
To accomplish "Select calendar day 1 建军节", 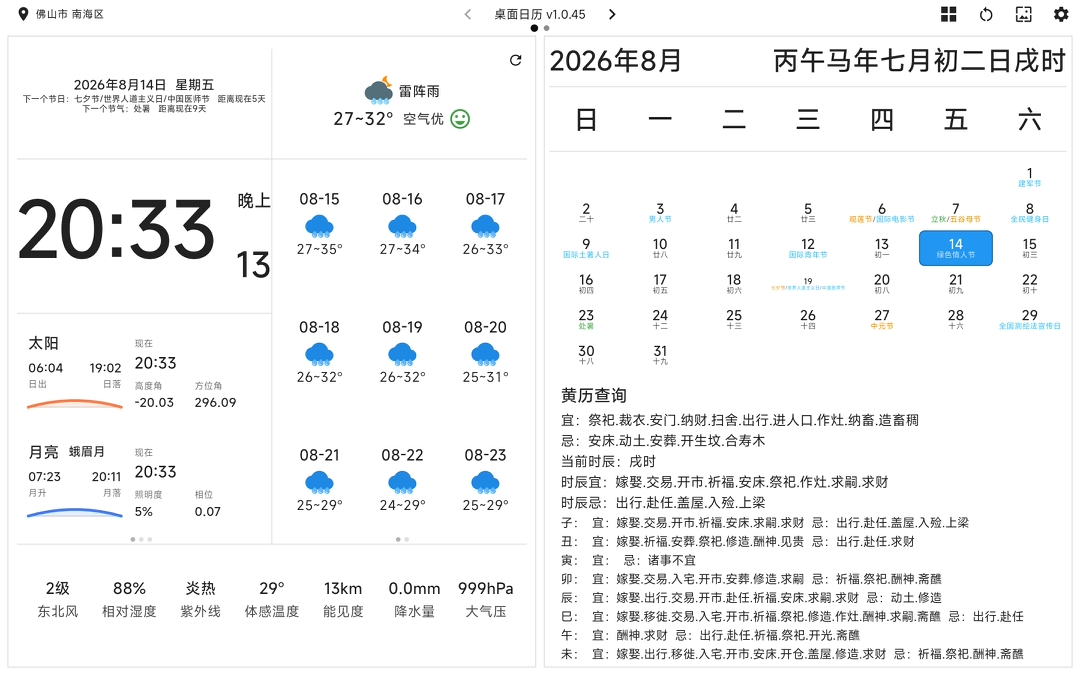I will tap(1029, 177).
